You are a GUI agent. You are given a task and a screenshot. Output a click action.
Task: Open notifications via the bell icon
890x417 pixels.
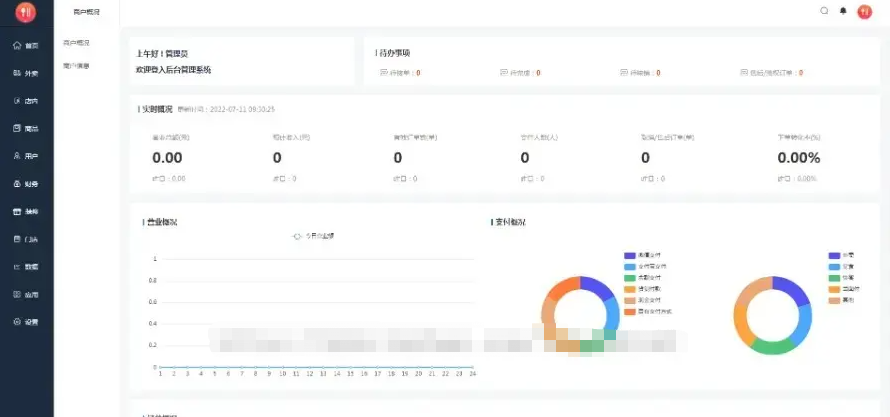[x=843, y=11]
